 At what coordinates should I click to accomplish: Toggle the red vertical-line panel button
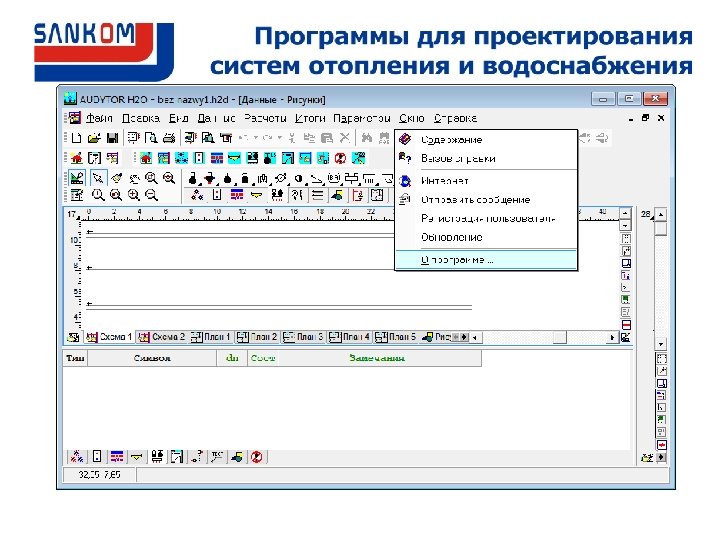(357, 195)
